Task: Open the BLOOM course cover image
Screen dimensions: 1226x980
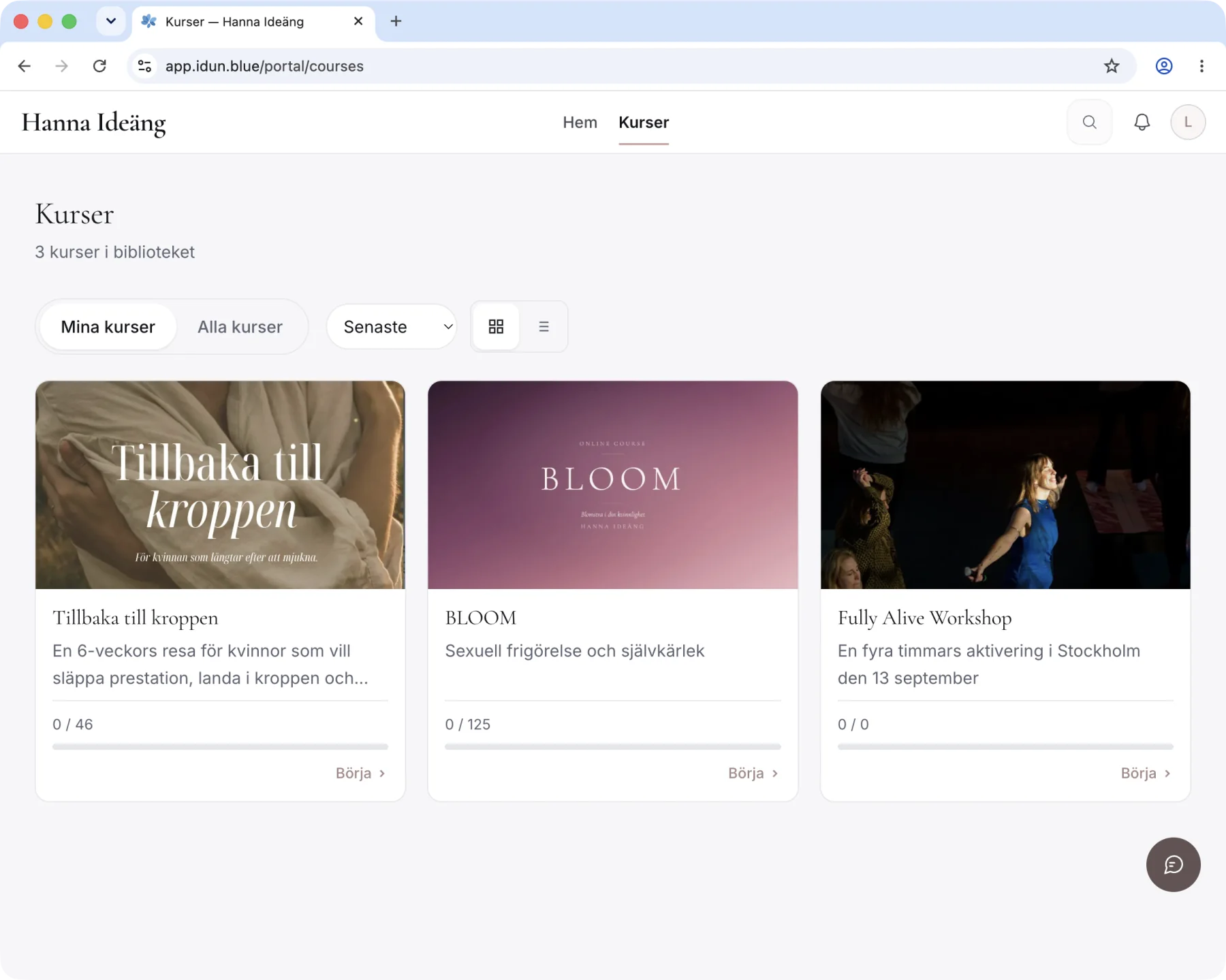Action: pyautogui.click(x=612, y=485)
